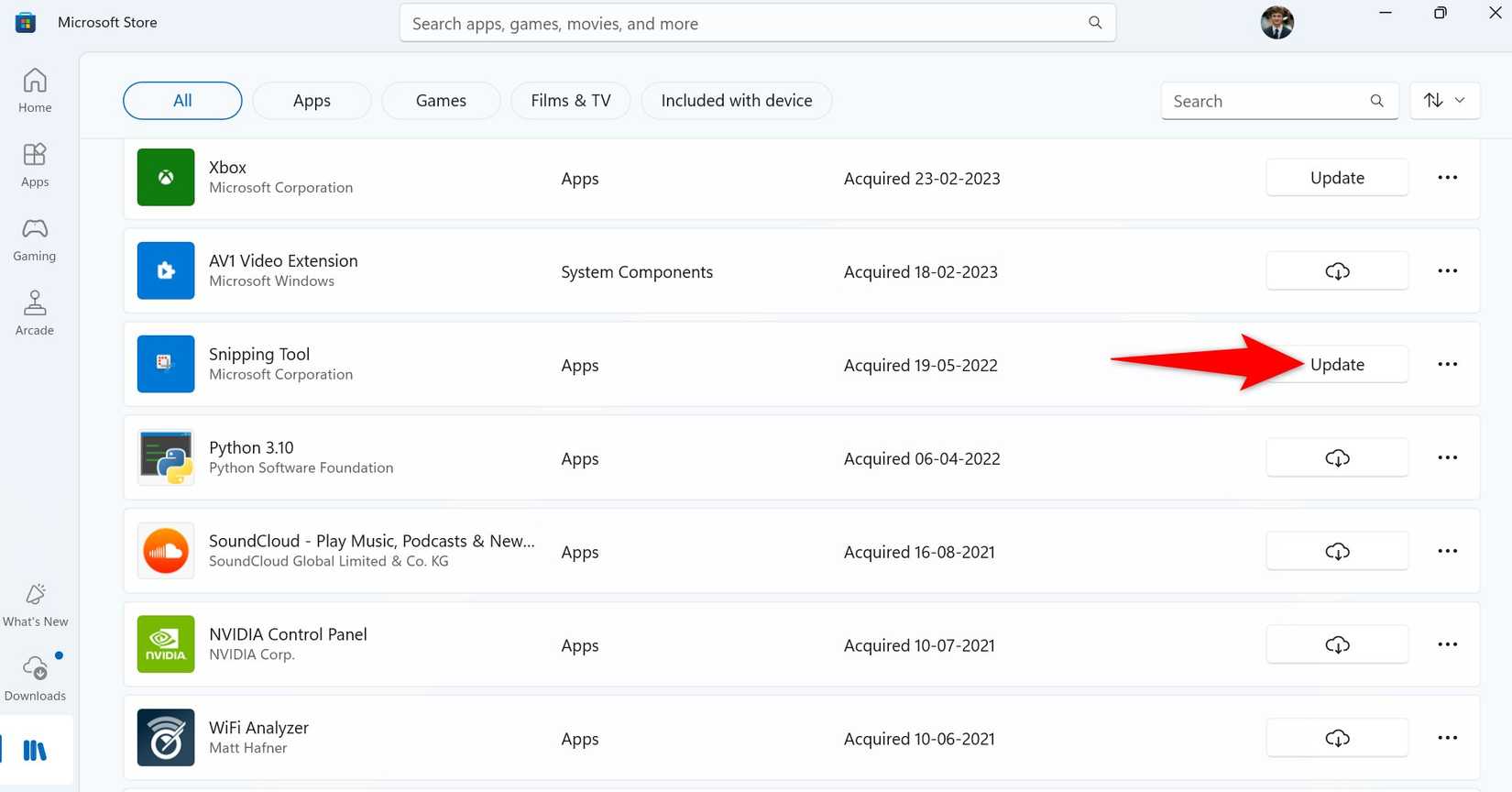
Task: Filter by Included with device
Action: pos(736,101)
